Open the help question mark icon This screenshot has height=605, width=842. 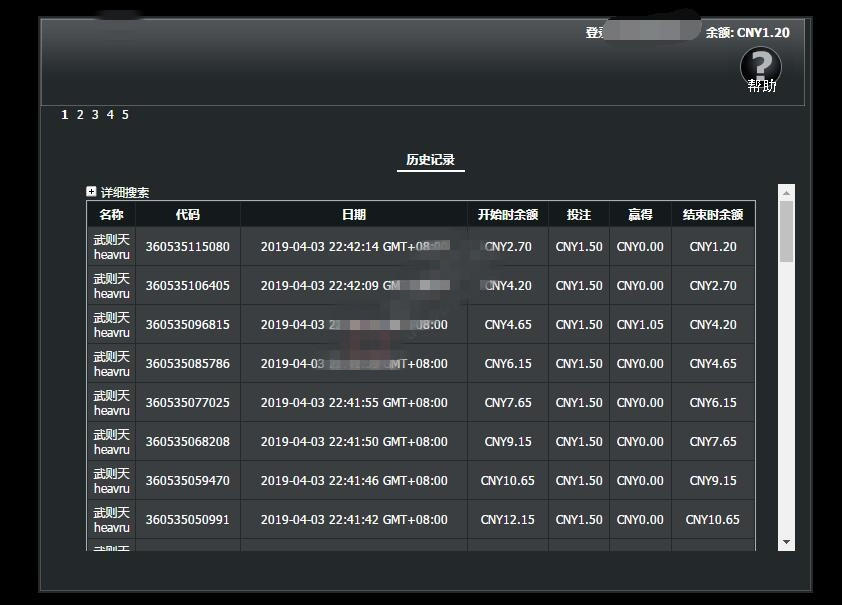[760, 67]
